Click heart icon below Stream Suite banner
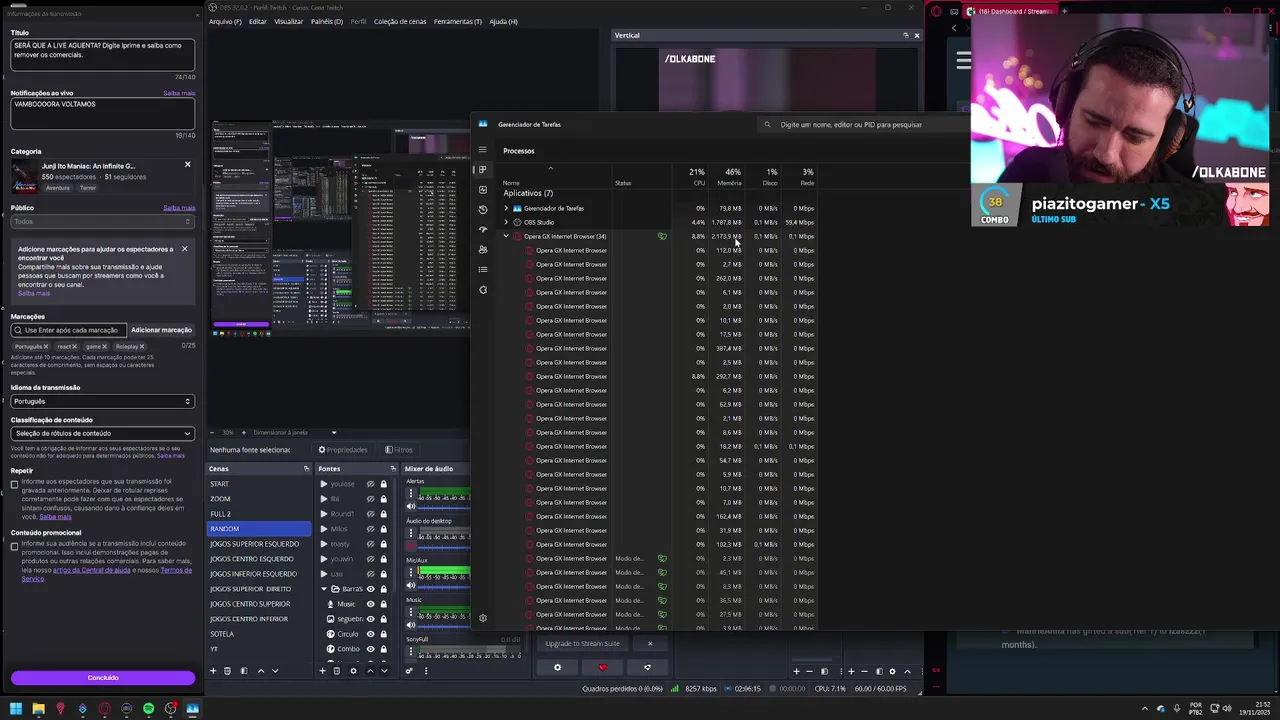 pyautogui.click(x=602, y=668)
